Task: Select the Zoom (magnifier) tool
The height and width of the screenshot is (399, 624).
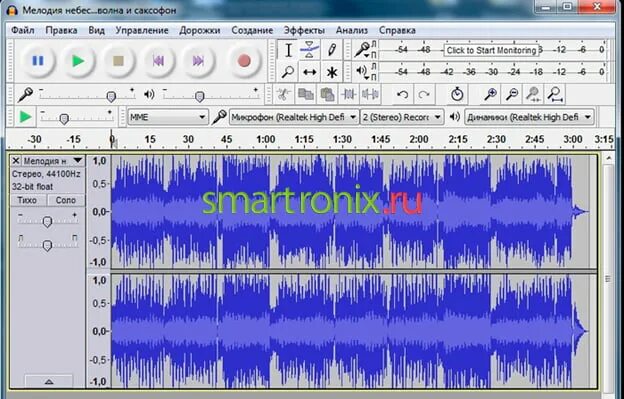Action: [x=288, y=72]
